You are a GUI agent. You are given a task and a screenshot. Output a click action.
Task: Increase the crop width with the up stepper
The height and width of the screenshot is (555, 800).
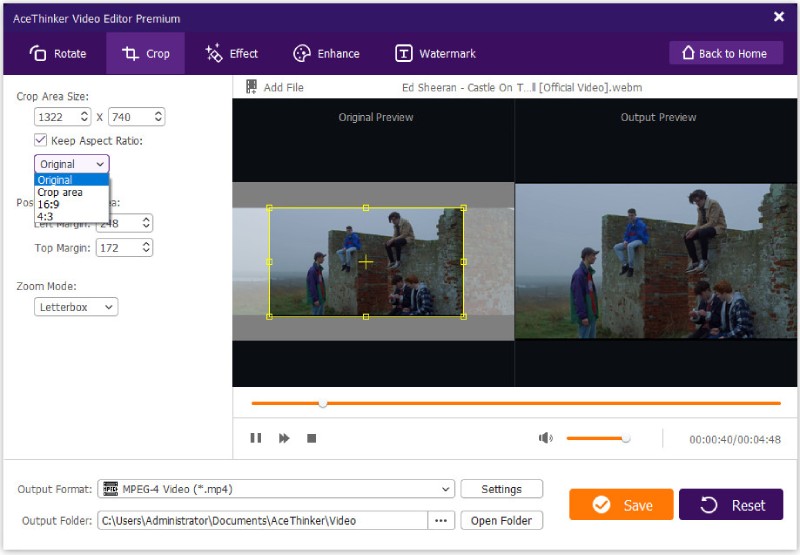(85, 113)
